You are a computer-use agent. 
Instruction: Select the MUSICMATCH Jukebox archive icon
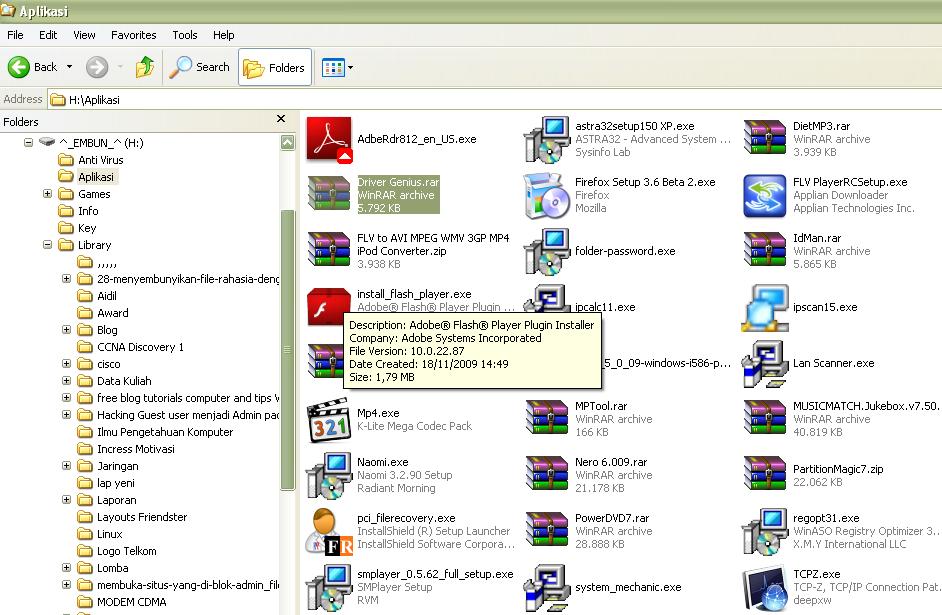764,419
